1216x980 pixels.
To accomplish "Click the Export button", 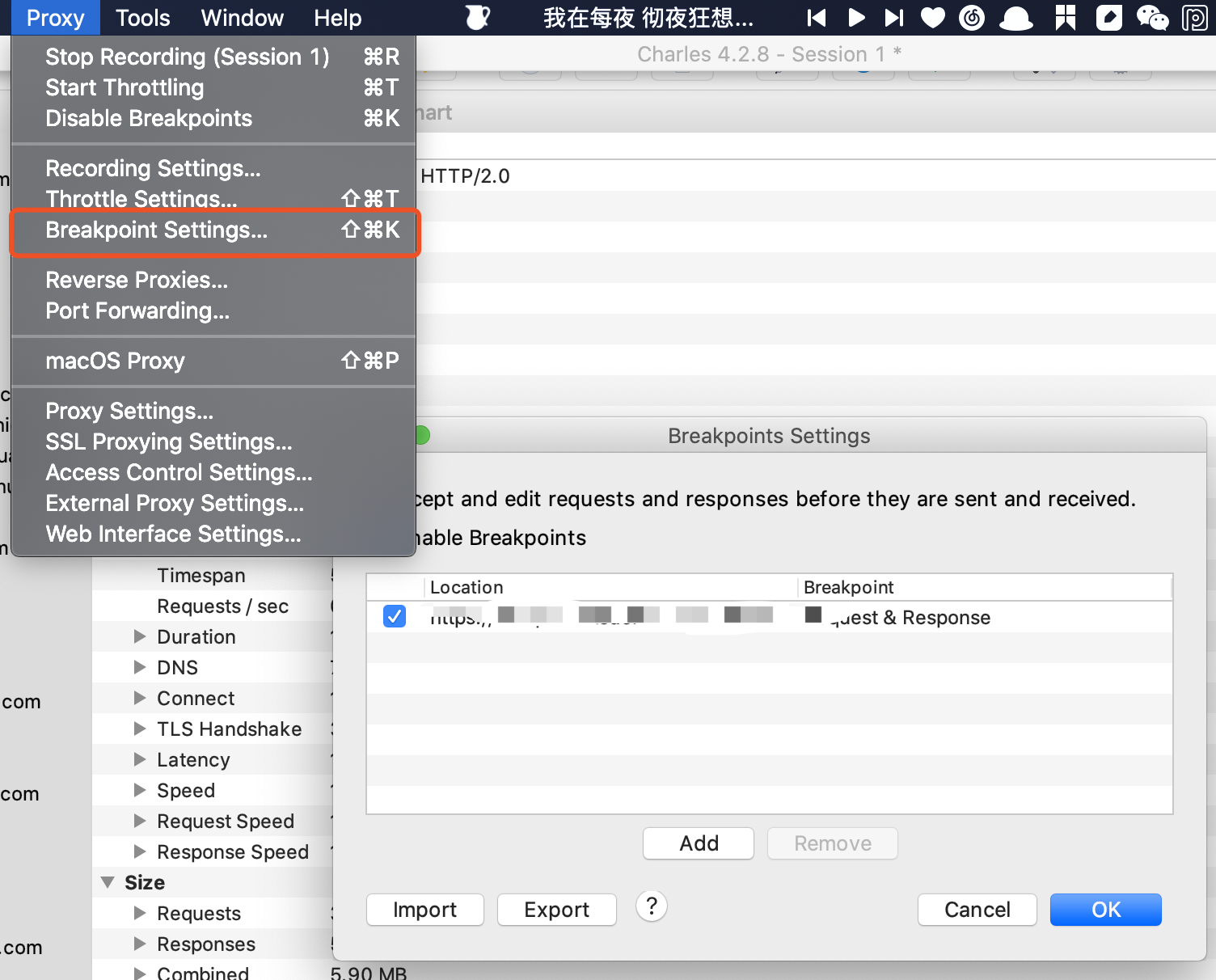I will pyautogui.click(x=557, y=910).
